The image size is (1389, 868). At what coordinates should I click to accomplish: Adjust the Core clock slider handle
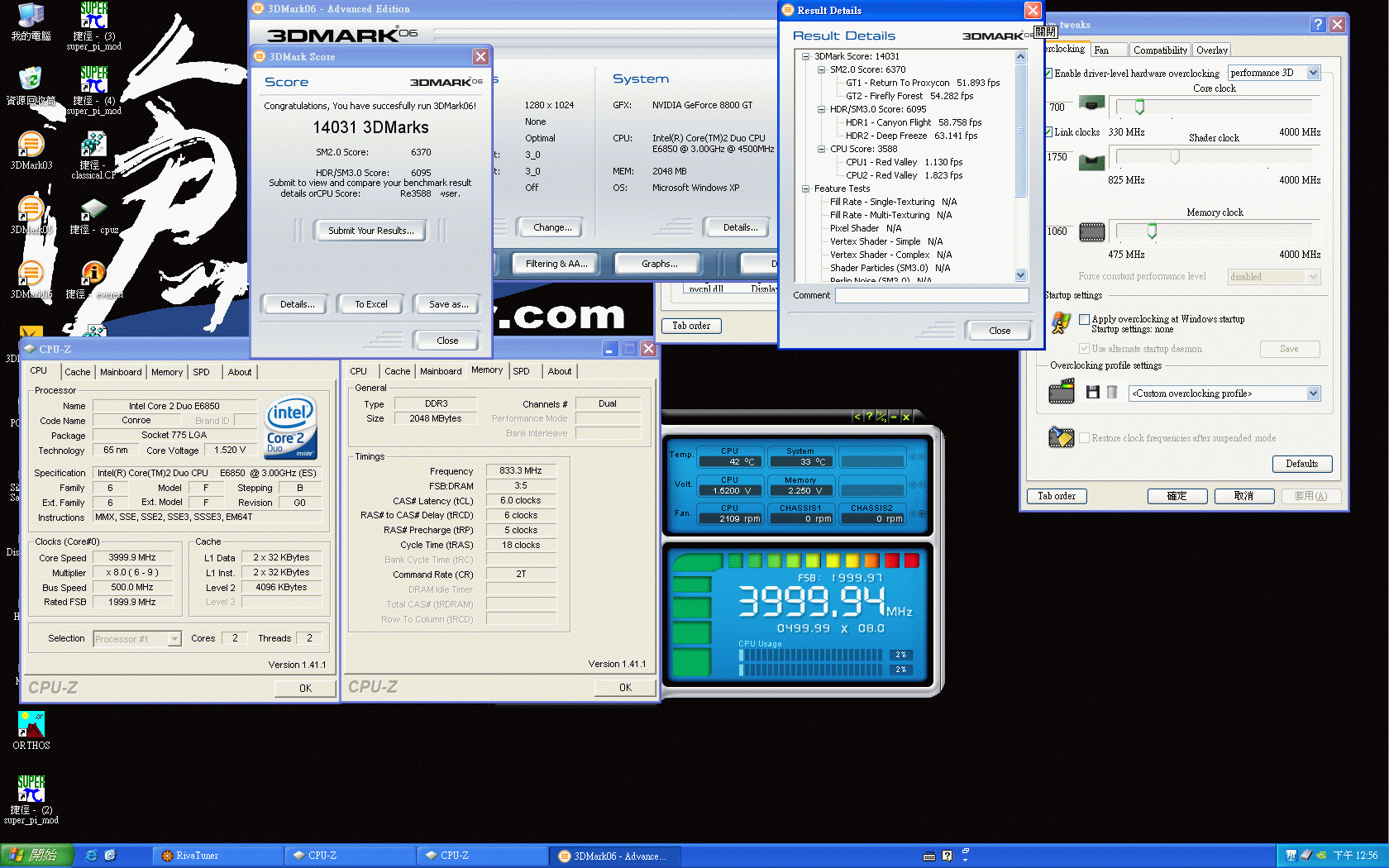[1139, 107]
